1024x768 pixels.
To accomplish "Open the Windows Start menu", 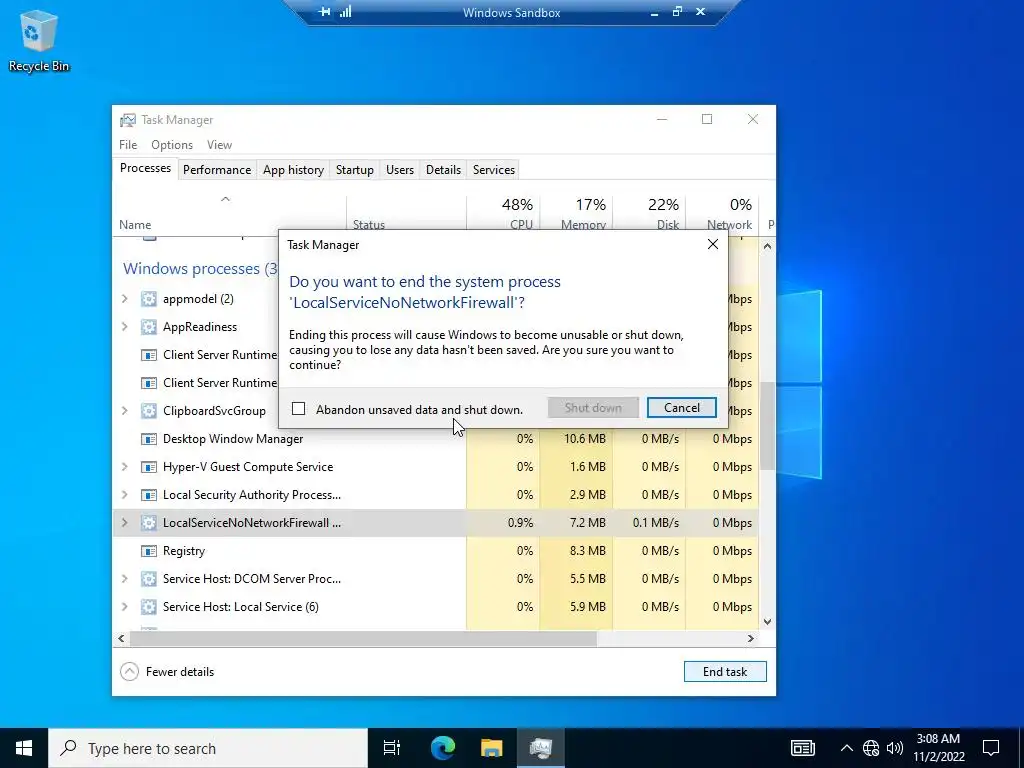I will coord(24,748).
